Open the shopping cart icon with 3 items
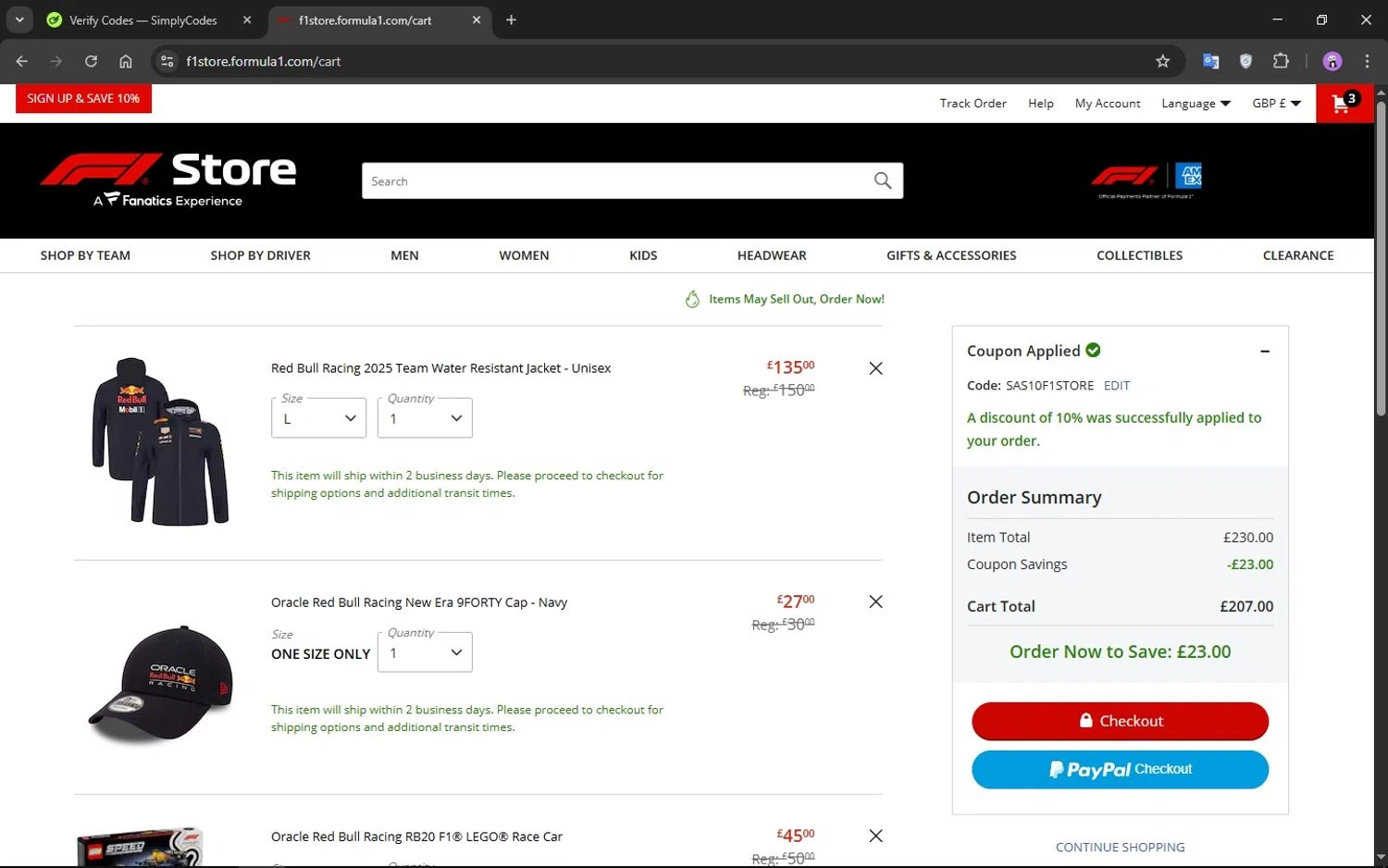Screen dimensions: 1388x868 point(1345,103)
